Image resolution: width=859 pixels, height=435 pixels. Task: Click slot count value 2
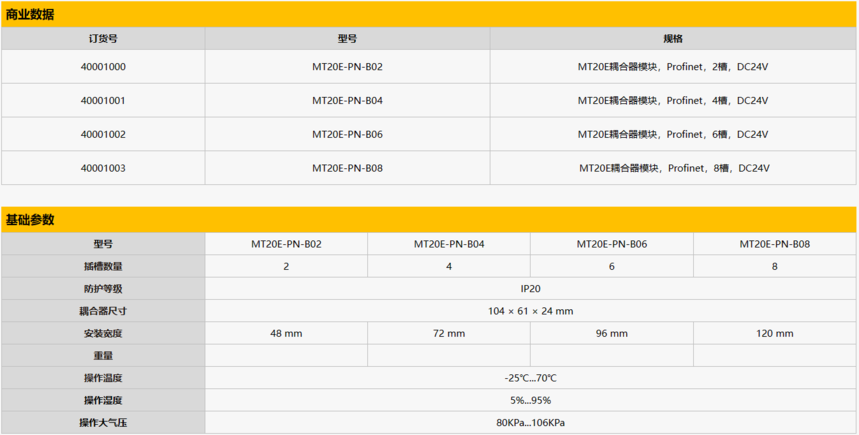[x=286, y=267]
